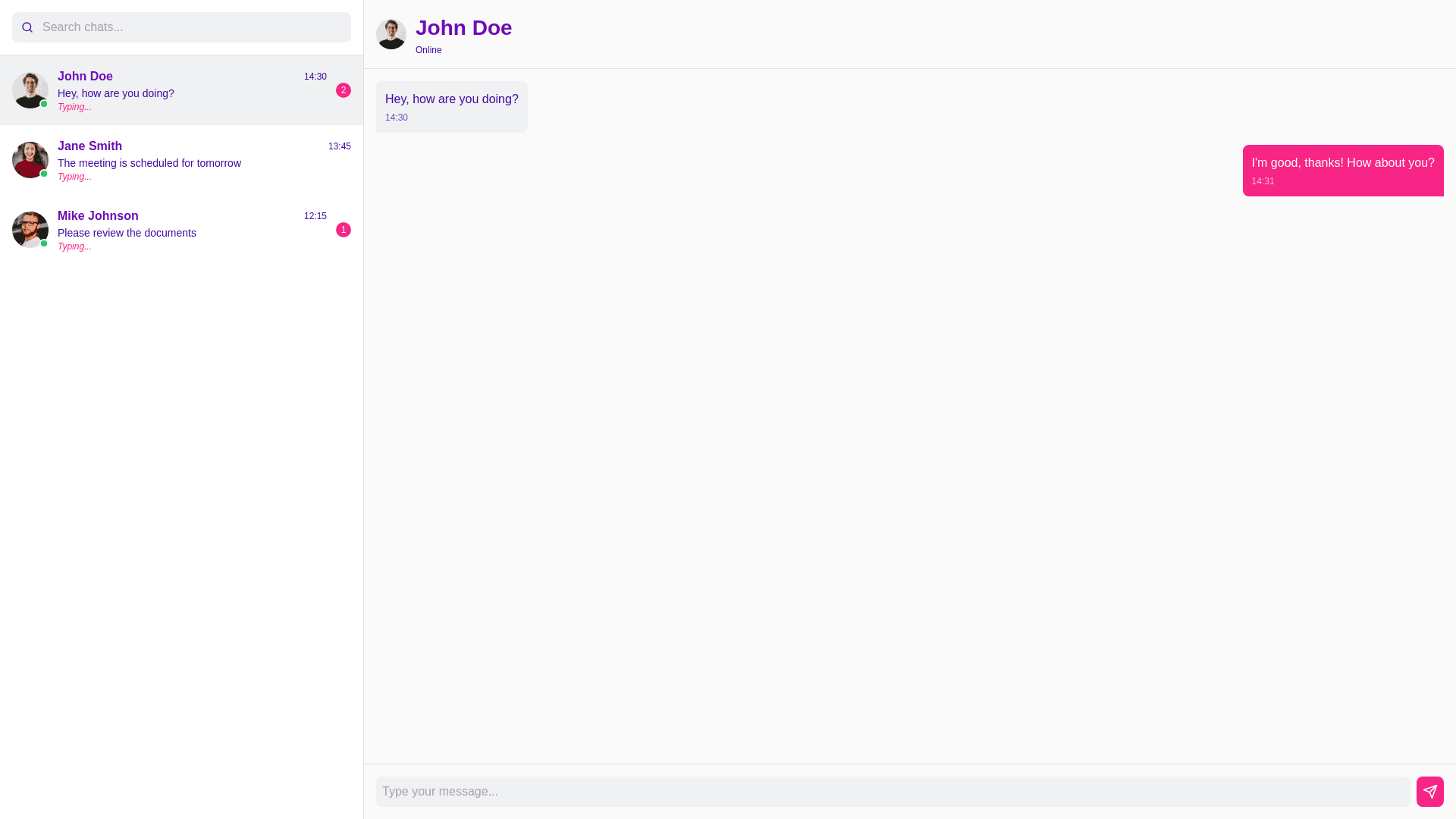Click Mike Johnson's avatar in chat list
This screenshot has height=819, width=1456.
click(30, 230)
